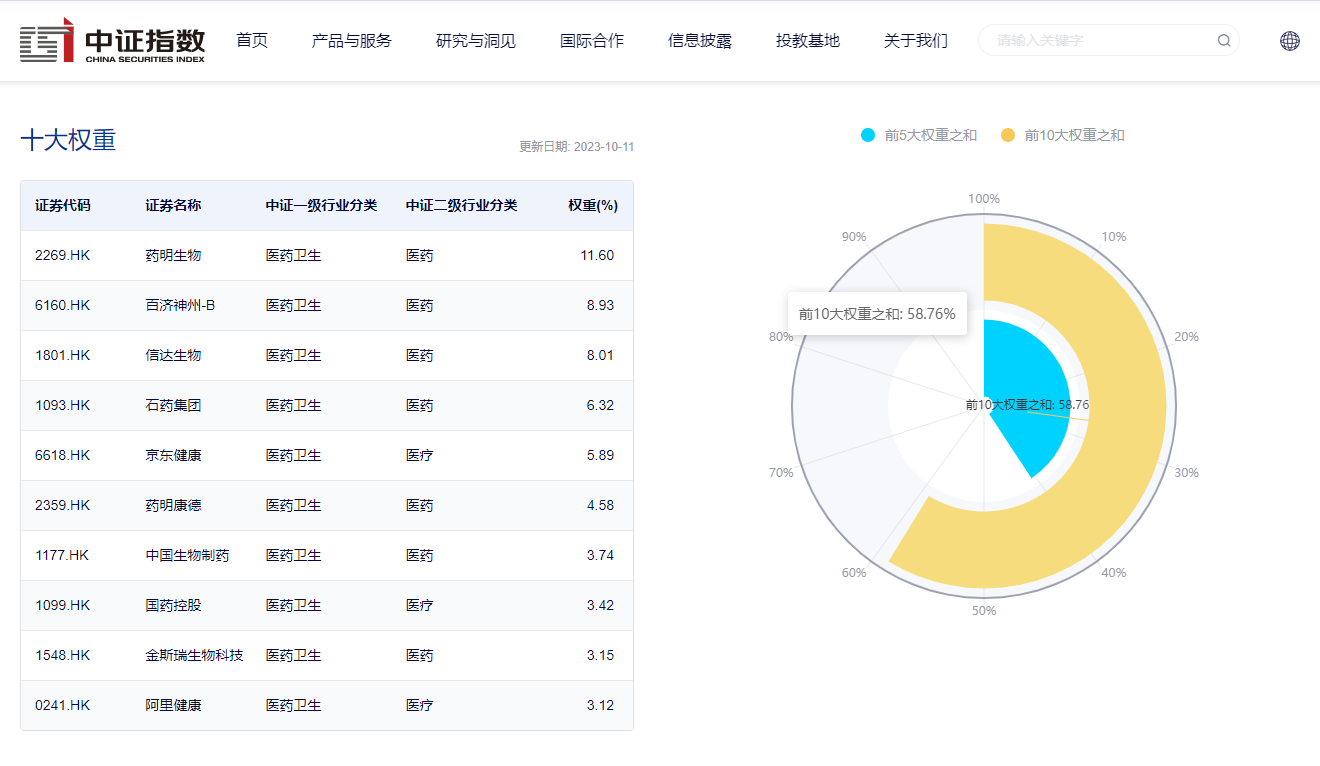Viewport: 1320px width, 766px height.
Task: Click the 证券代码 column header
Action: 63,205
